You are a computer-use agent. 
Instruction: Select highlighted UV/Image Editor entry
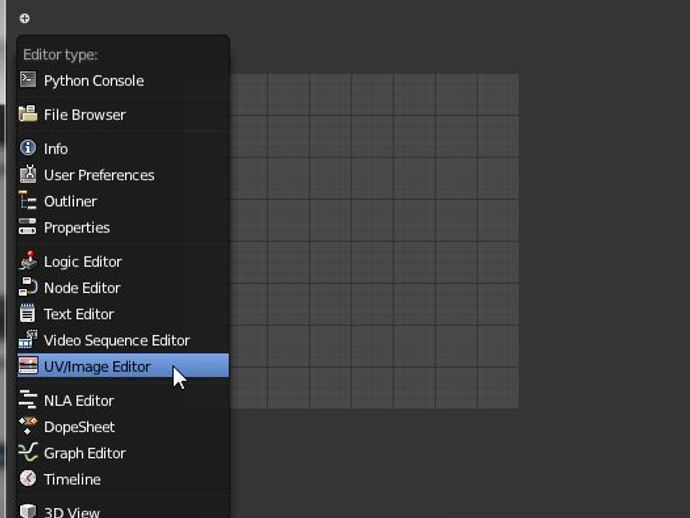tap(123, 366)
